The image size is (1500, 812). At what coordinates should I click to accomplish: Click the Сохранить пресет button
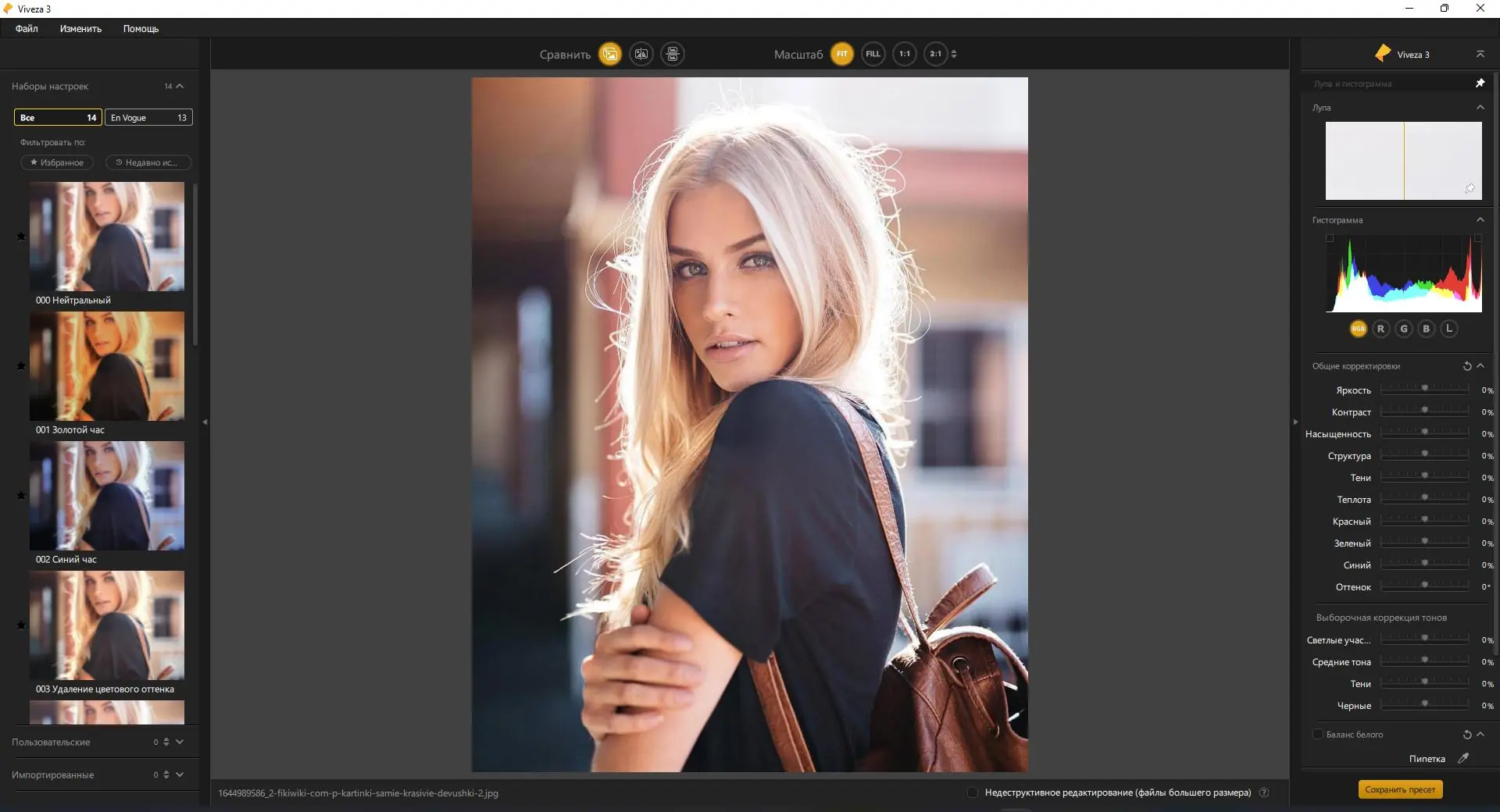(1400, 789)
